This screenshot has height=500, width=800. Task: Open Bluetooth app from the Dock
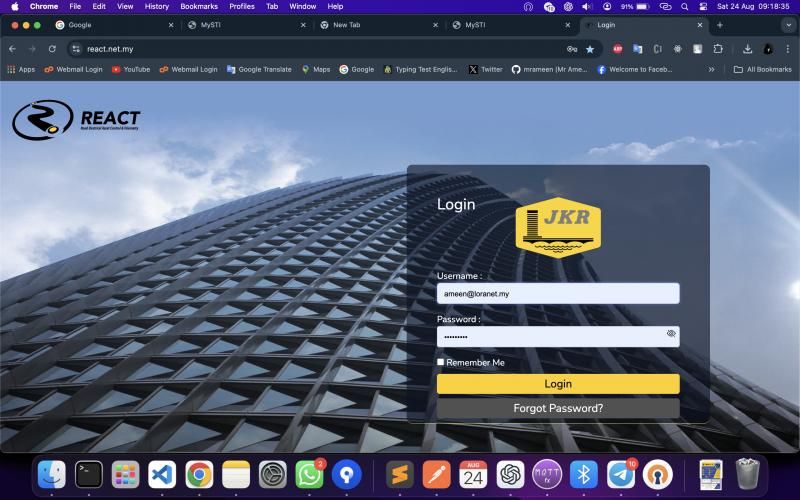coord(584,474)
